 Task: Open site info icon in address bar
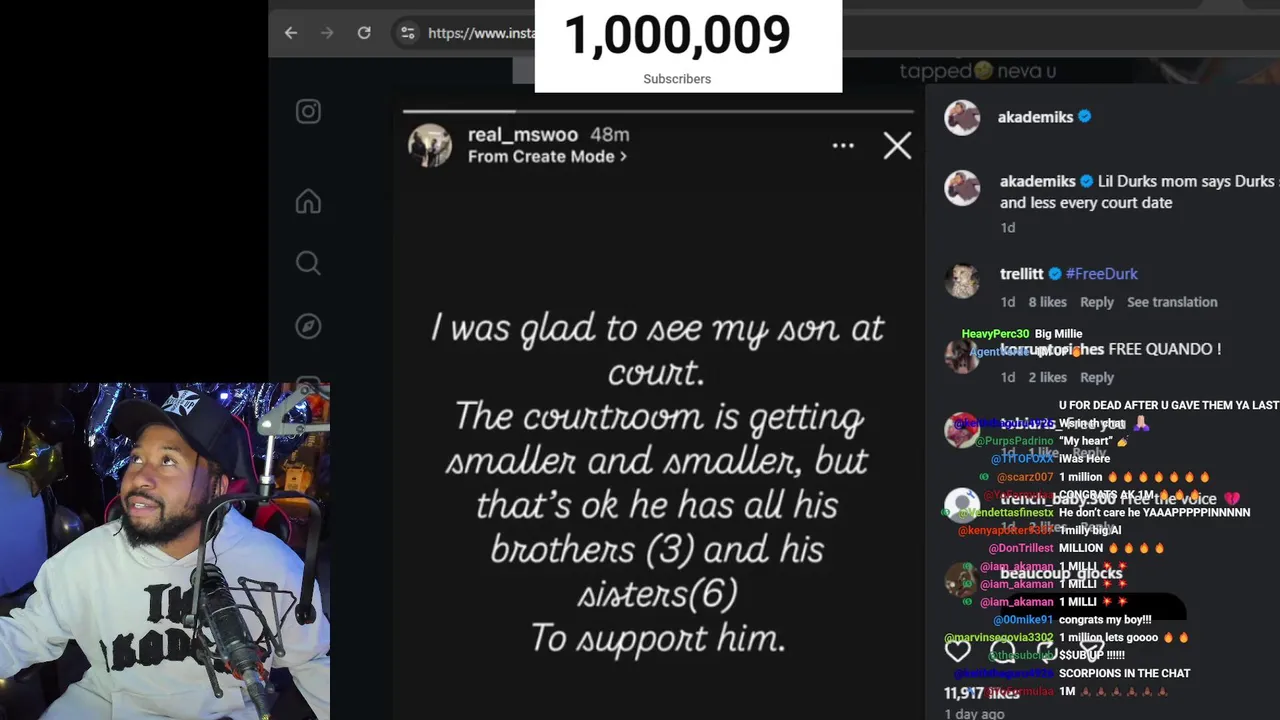[x=407, y=33]
